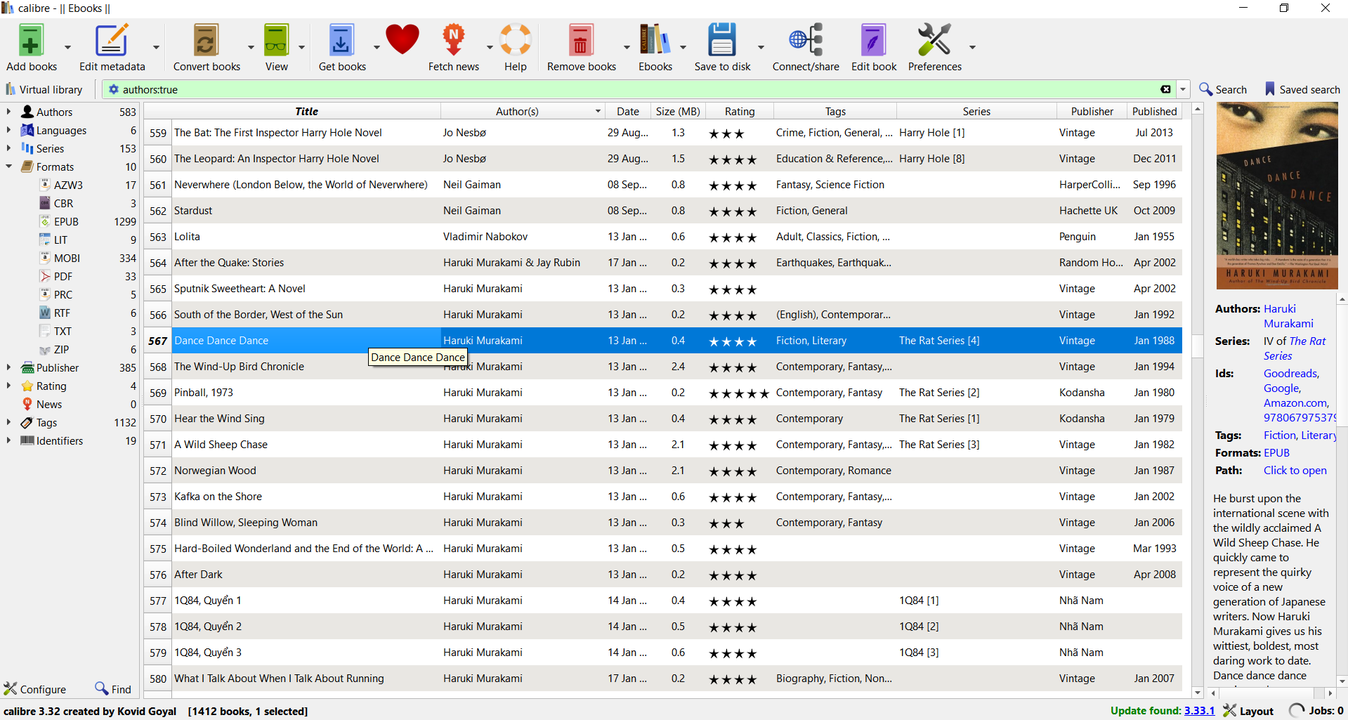Expand the Languages category
Viewport: 1348px width, 720px height.
point(9,130)
